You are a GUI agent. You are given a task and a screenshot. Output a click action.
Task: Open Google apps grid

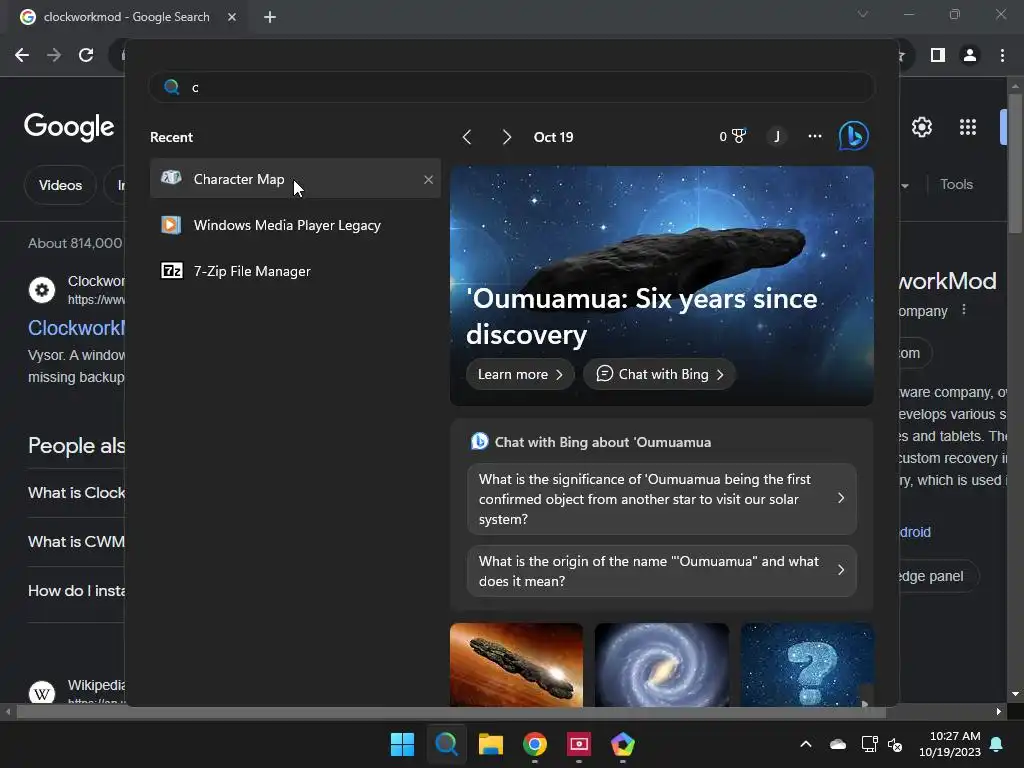point(968,127)
